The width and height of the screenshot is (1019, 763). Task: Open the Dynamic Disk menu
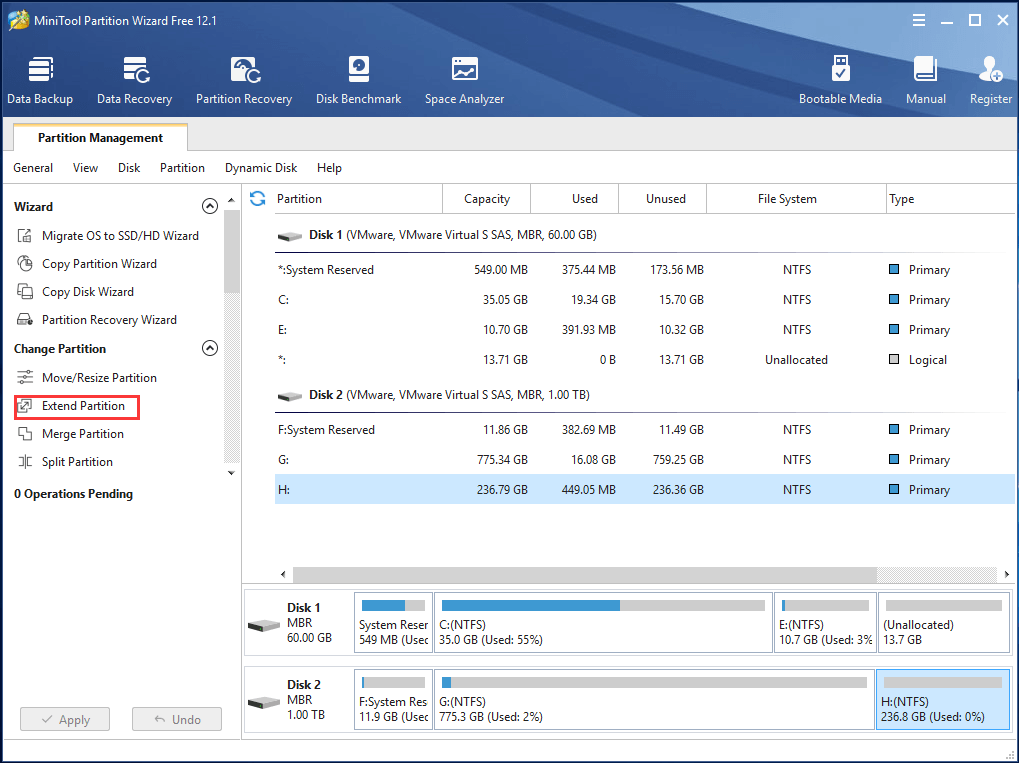click(261, 168)
